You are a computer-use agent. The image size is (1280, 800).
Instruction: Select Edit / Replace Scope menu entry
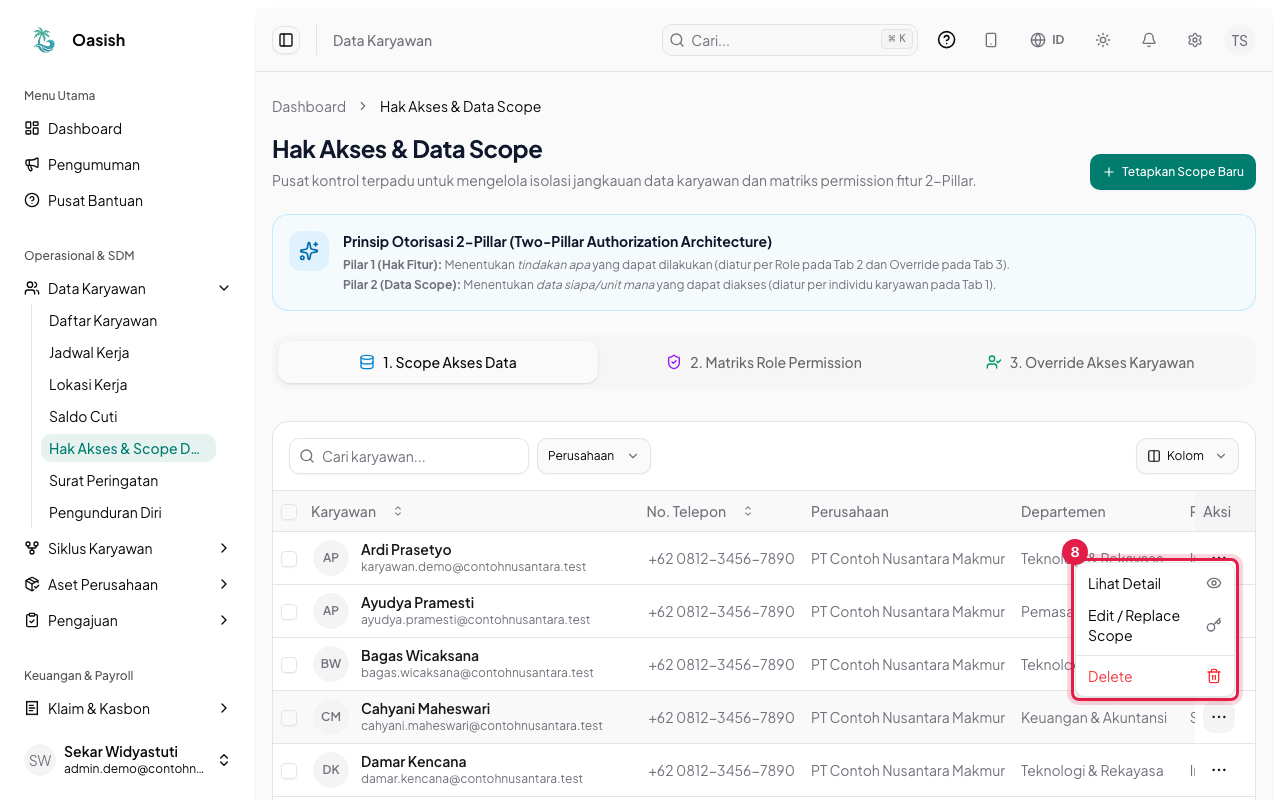click(1155, 626)
